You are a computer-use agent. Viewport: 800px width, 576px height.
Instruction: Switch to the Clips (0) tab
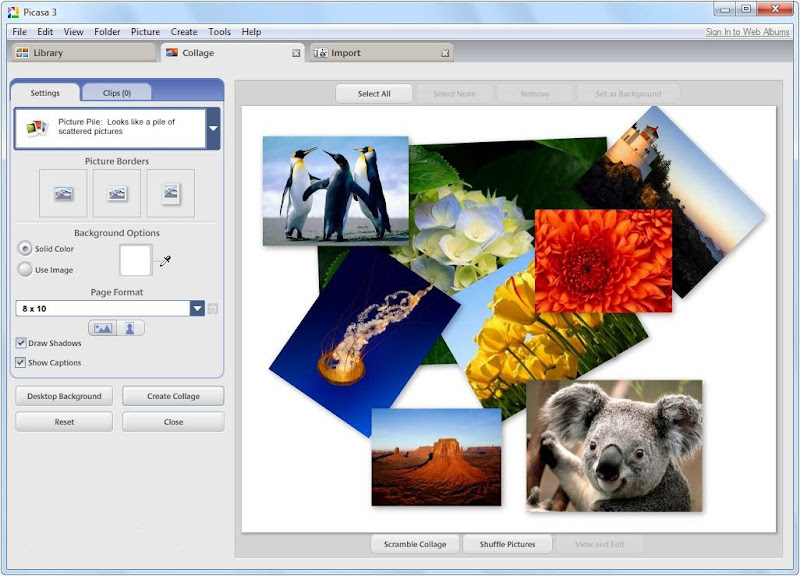(x=117, y=93)
